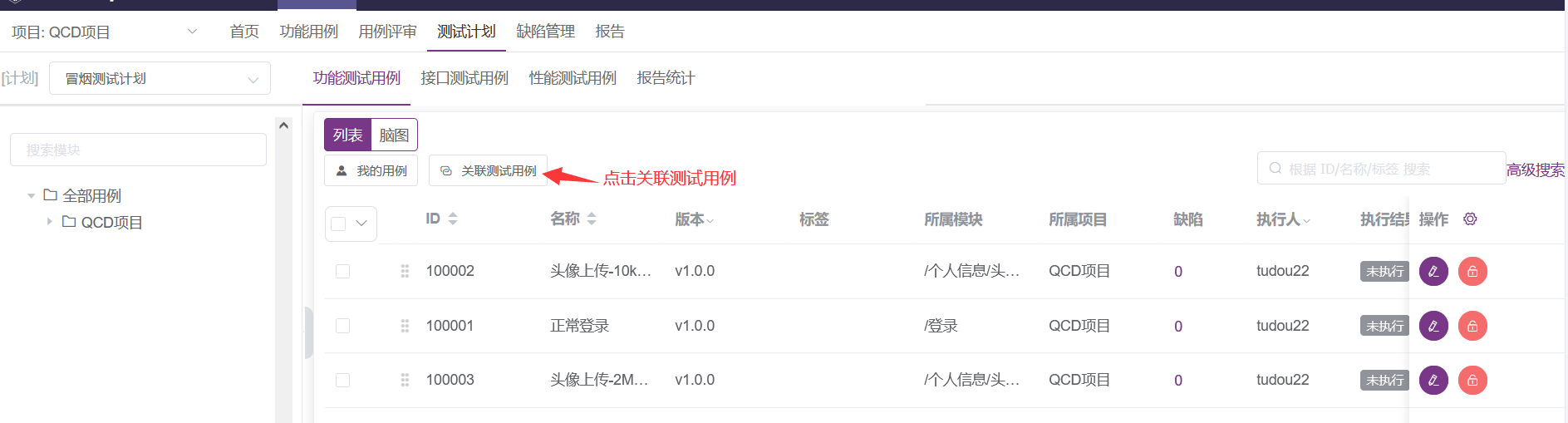Open 高级搜索 advanced search link

[1536, 170]
